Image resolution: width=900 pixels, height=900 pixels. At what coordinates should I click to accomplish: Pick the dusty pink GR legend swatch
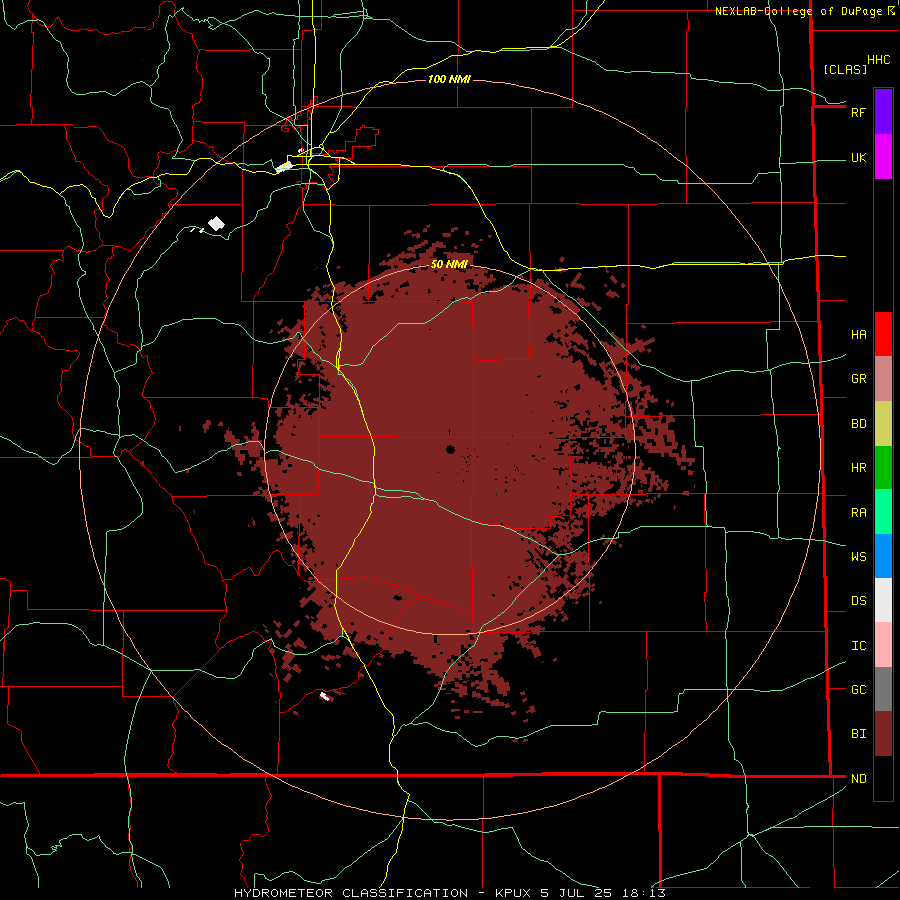coord(883,379)
